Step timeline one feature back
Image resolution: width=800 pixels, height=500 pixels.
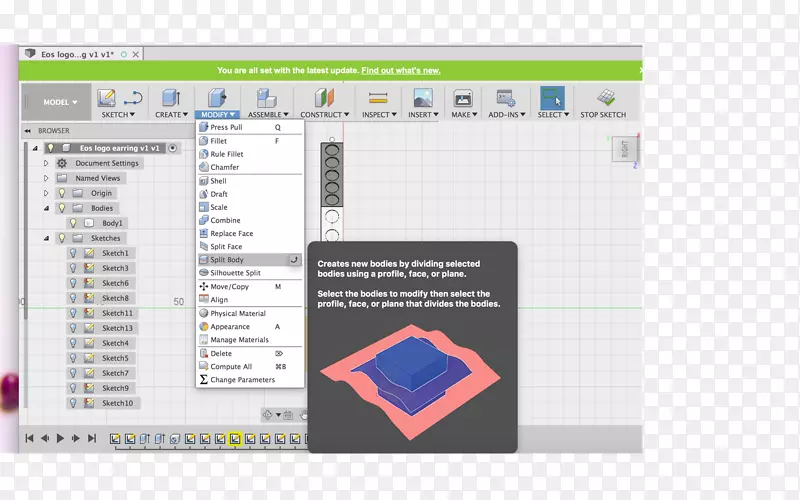[45, 438]
